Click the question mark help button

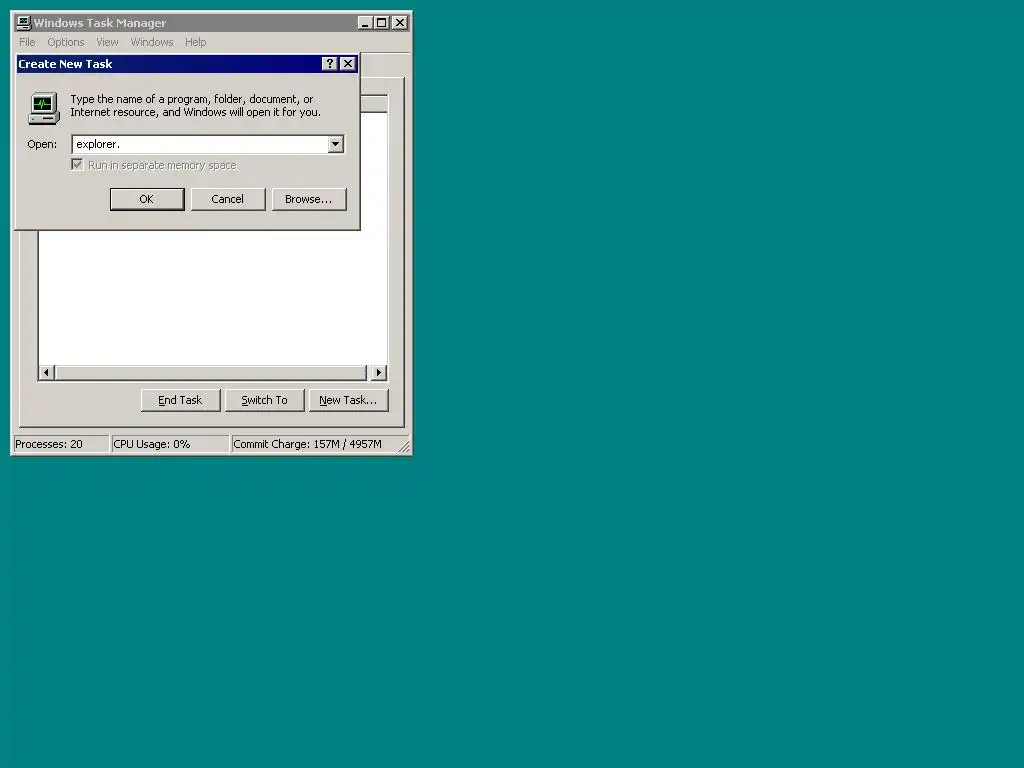pos(330,63)
